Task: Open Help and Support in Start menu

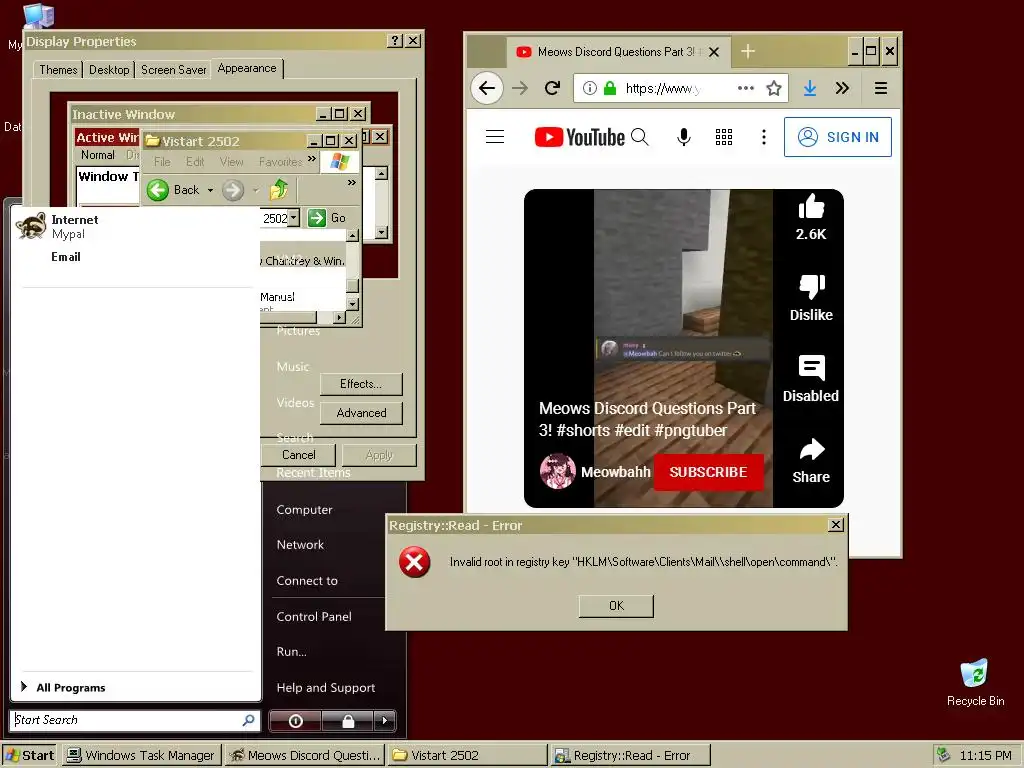Action: tap(325, 687)
